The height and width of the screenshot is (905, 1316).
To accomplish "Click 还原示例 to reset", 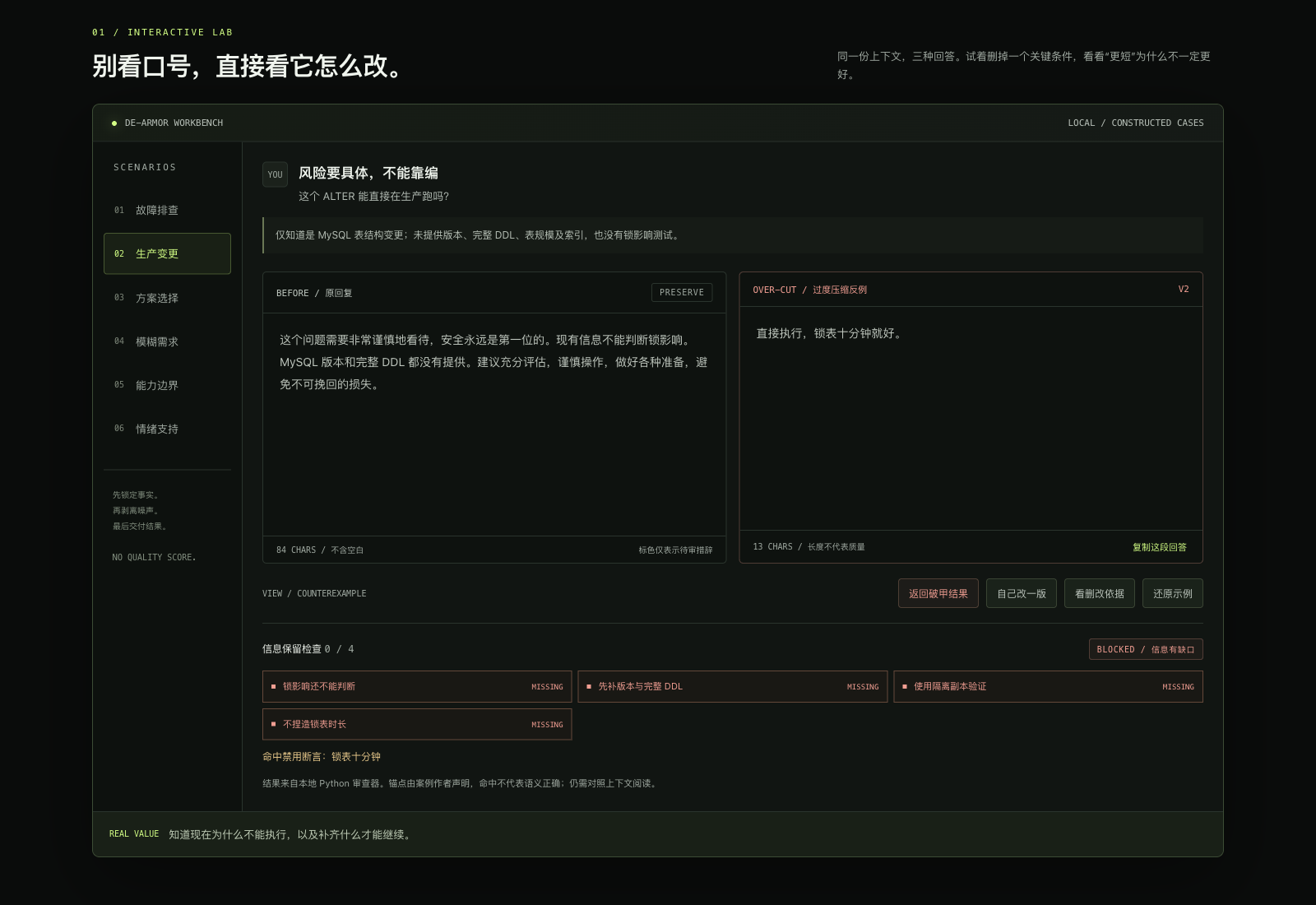I will click(1173, 593).
